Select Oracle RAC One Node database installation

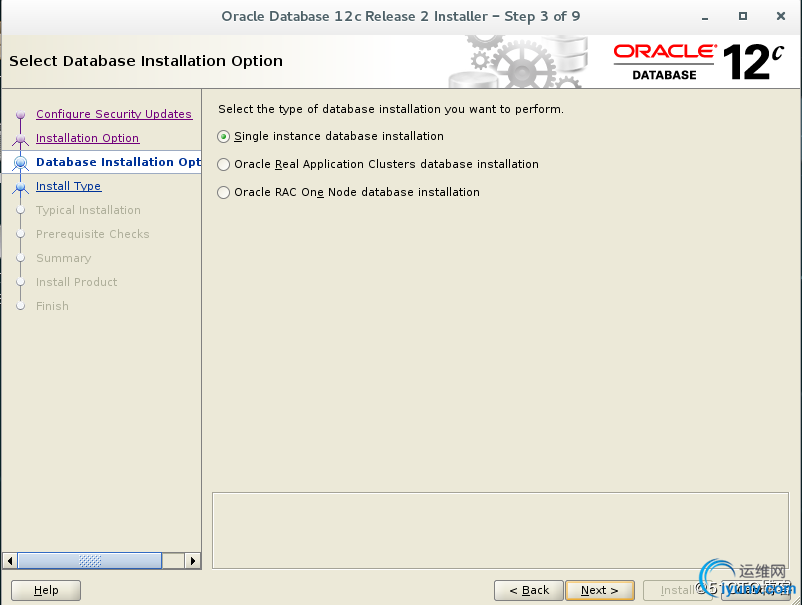(348, 192)
